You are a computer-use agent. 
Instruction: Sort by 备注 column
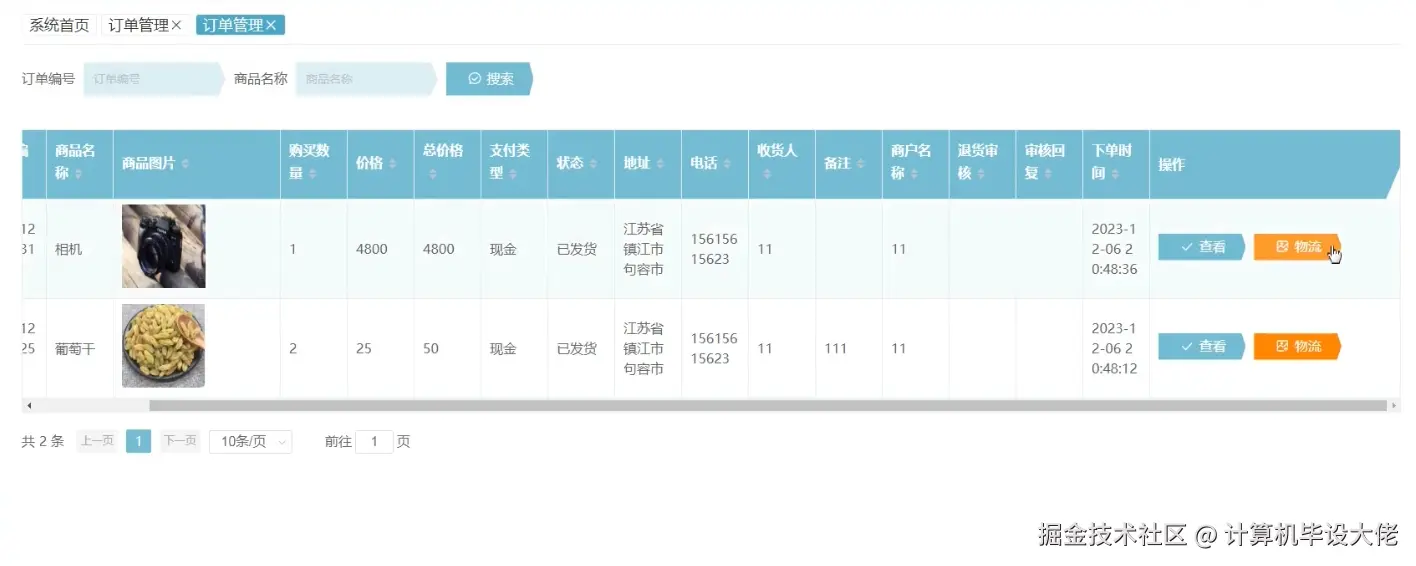coord(861,164)
